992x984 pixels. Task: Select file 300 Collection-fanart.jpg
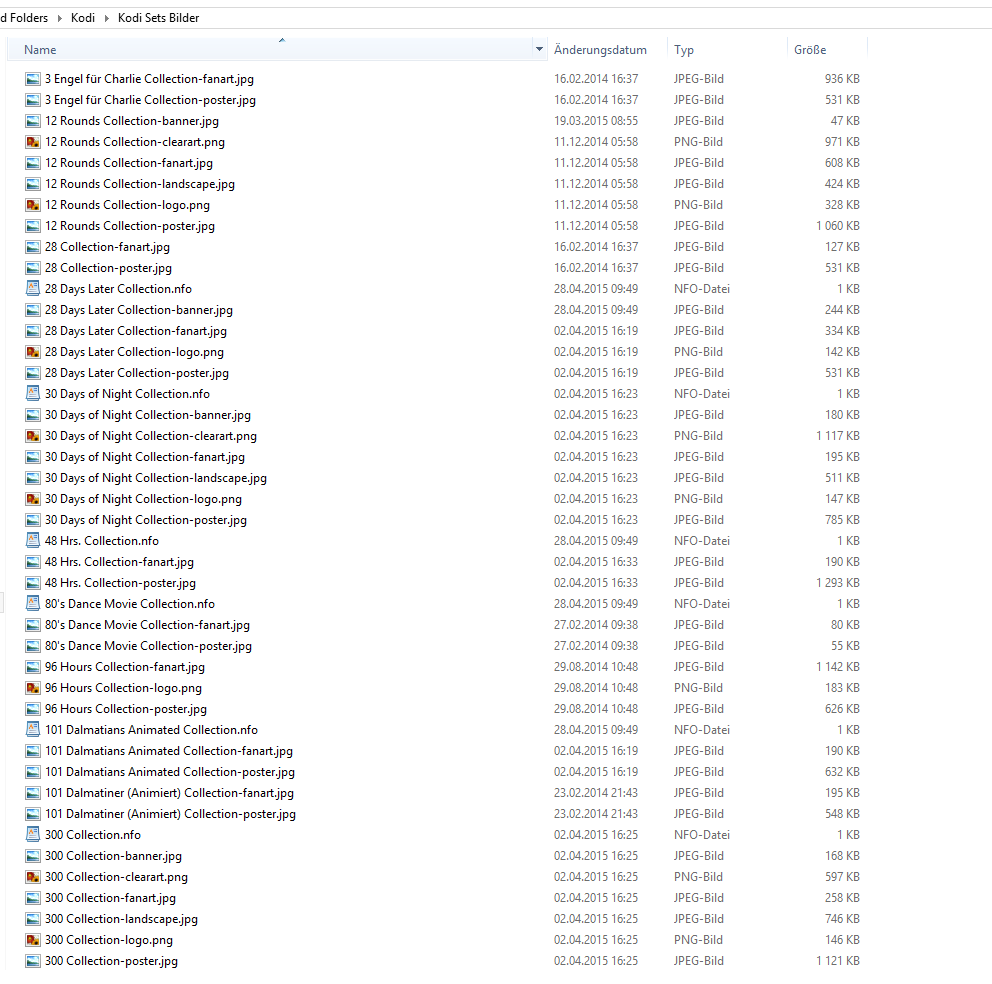tap(110, 898)
